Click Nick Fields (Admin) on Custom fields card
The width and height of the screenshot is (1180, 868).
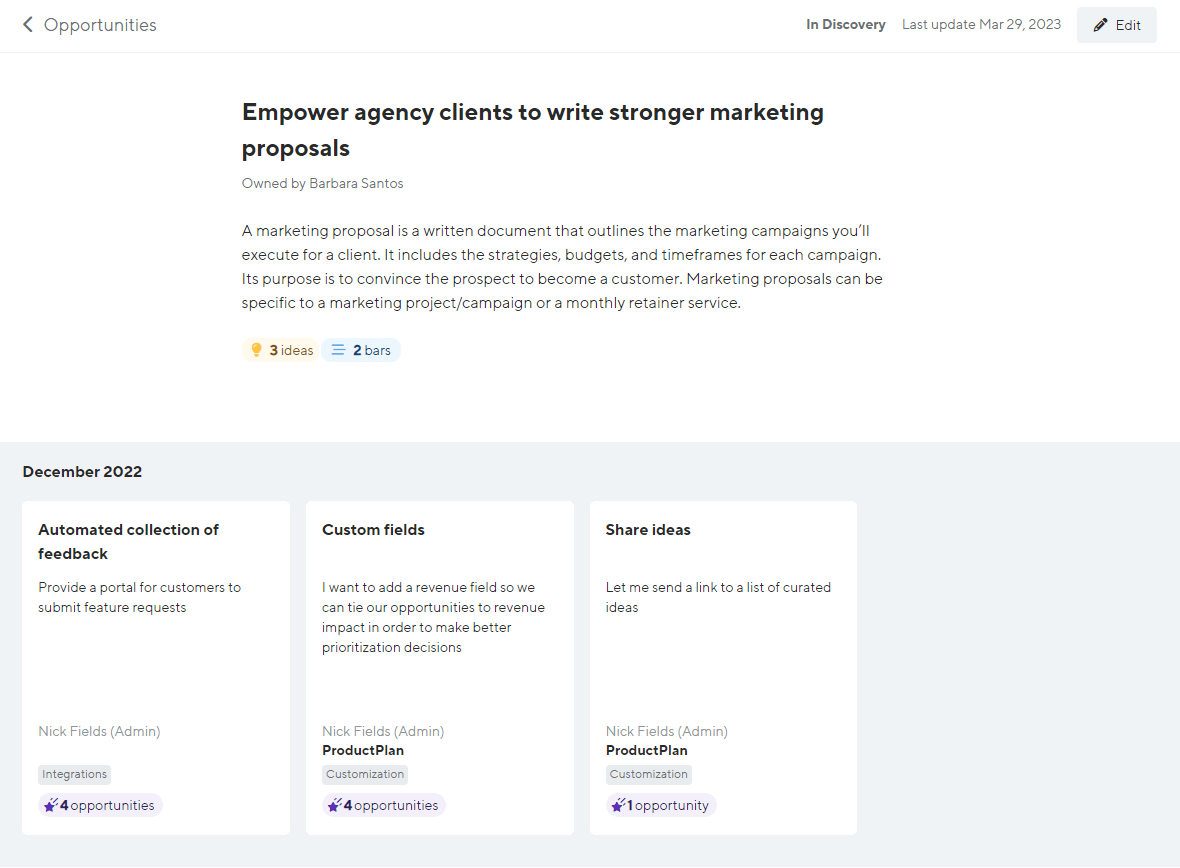(383, 731)
